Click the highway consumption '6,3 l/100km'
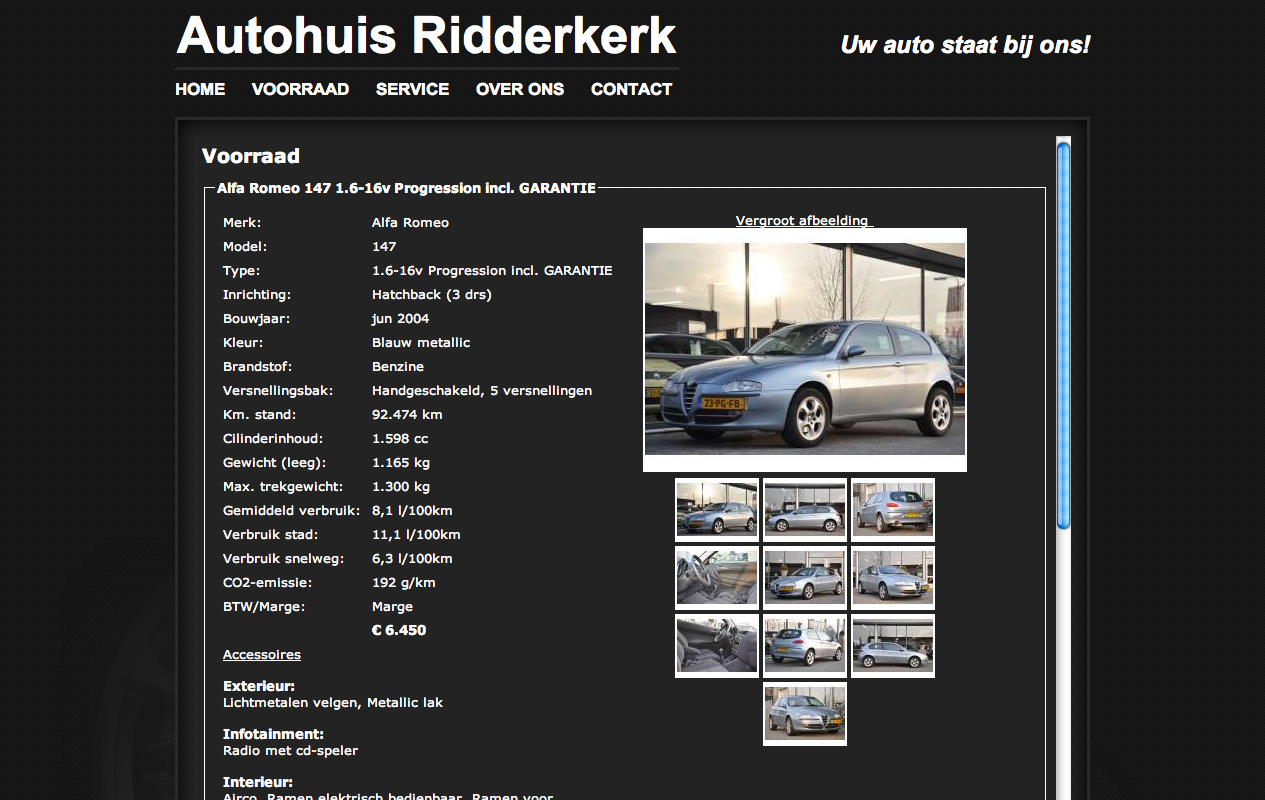This screenshot has height=800, width=1265. coord(412,559)
